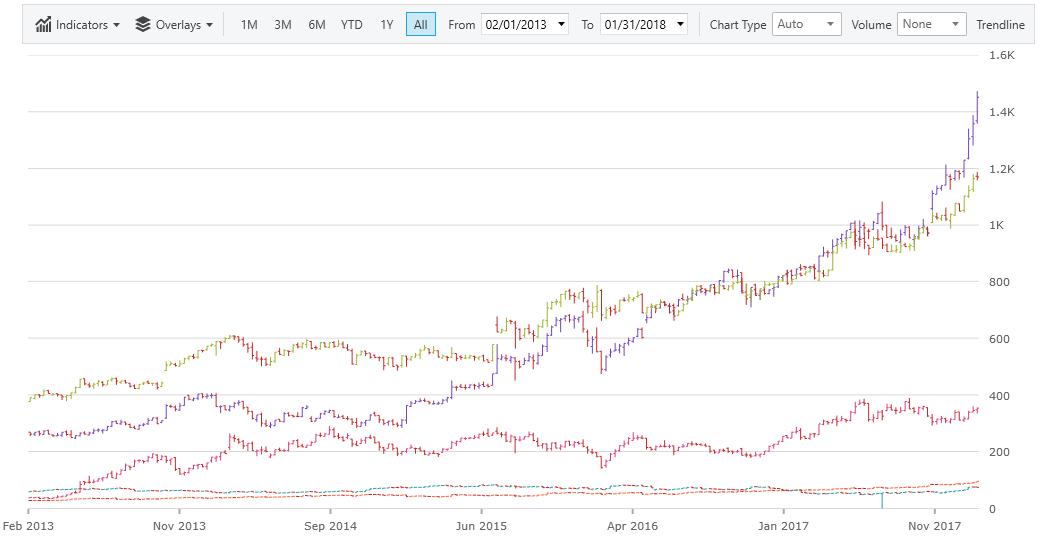1053x546 pixels.
Task: Open the Chart Type Auto dropdown
Action: pyautogui.click(x=807, y=24)
